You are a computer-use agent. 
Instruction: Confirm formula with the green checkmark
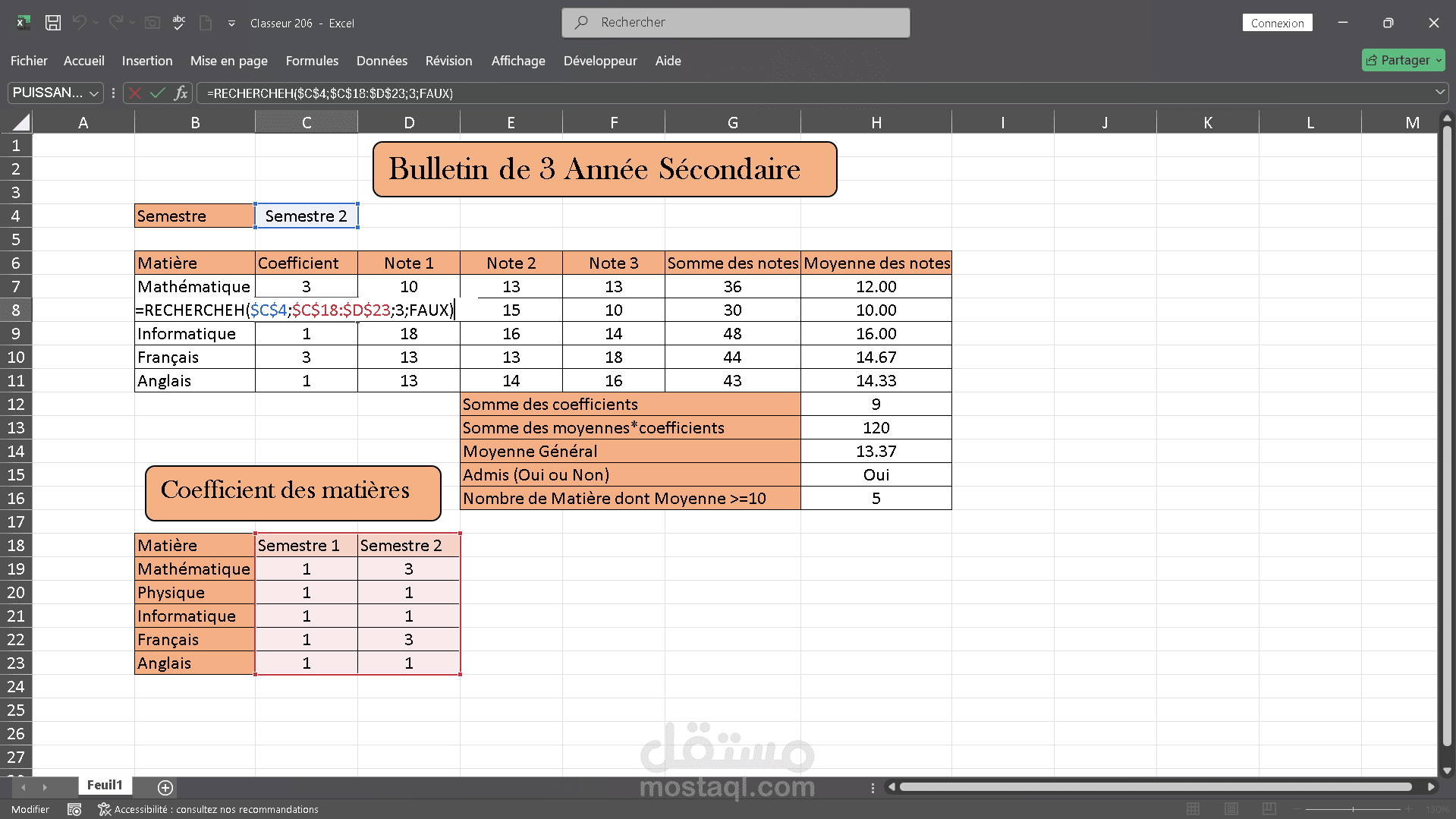158,93
